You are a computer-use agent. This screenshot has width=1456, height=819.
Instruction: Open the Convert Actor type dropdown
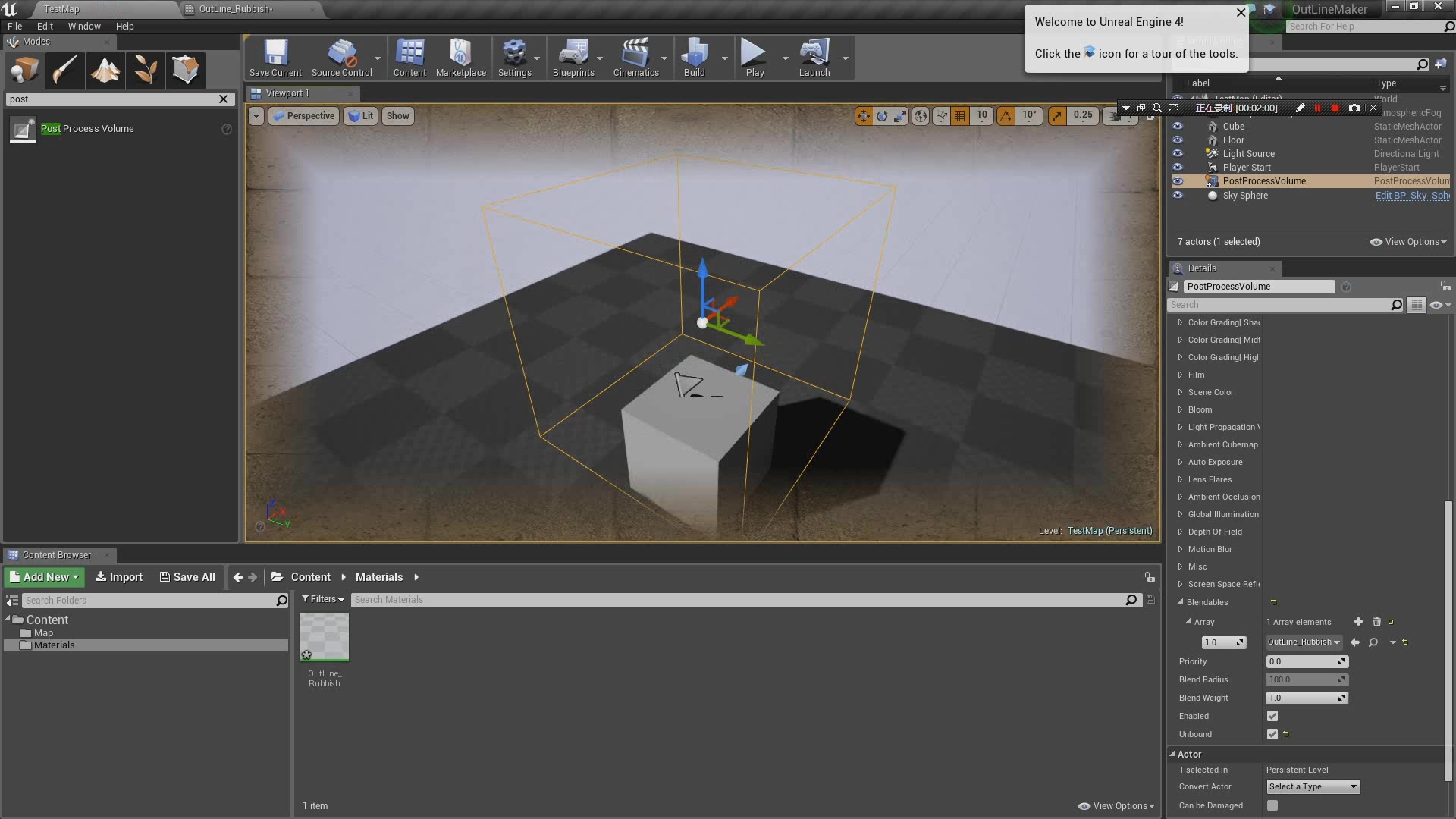coord(1313,786)
